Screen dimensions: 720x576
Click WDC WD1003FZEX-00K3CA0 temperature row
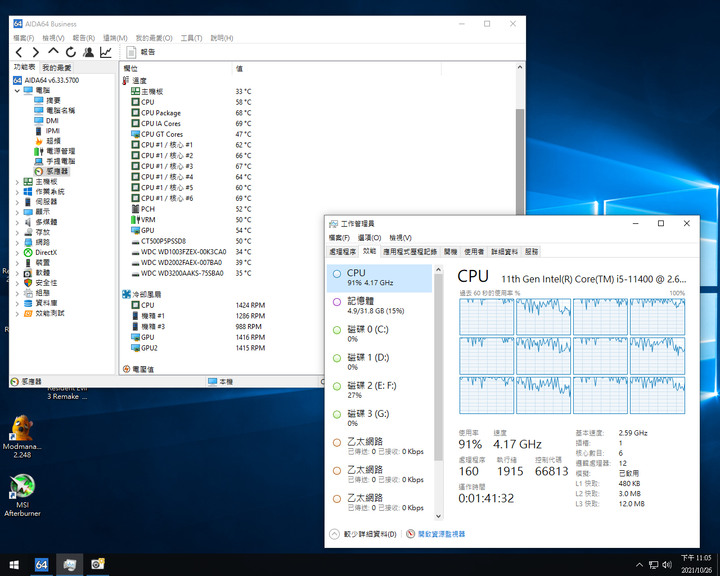pyautogui.click(x=191, y=252)
